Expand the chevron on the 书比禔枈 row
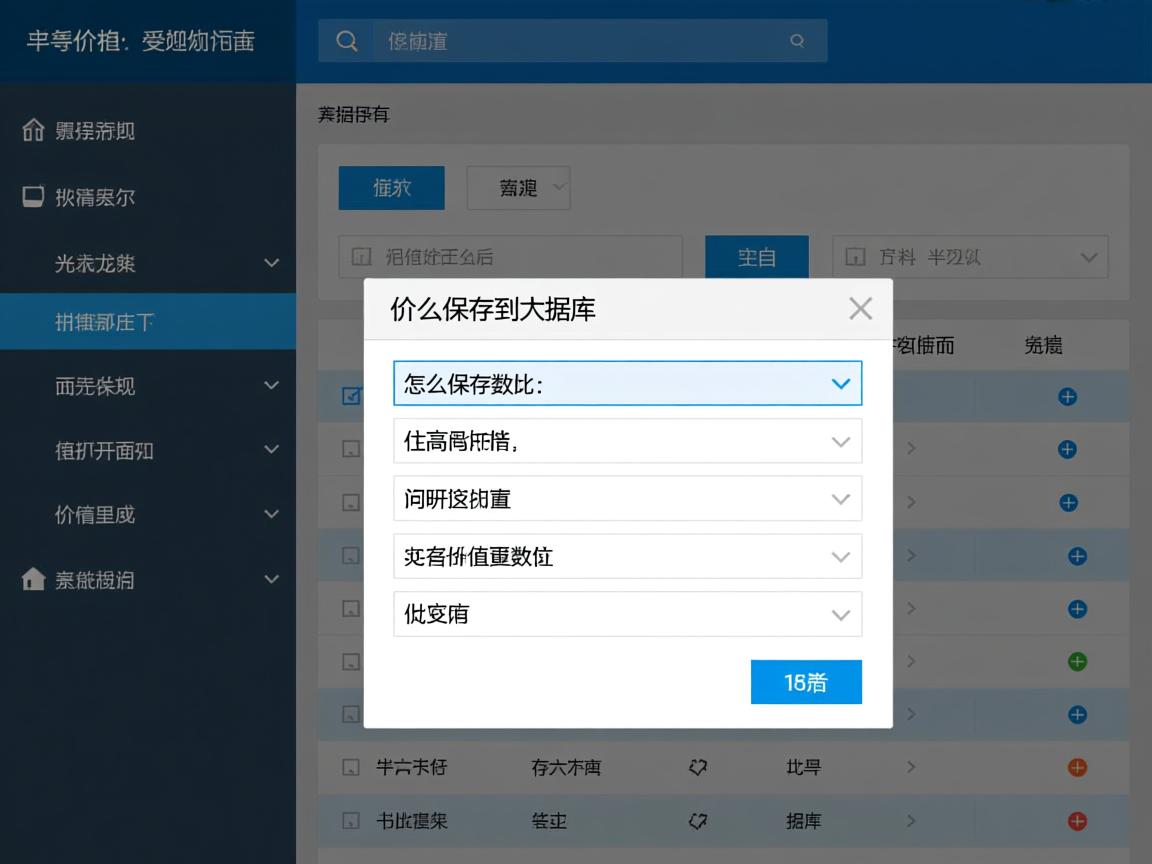This screenshot has height=864, width=1152. (910, 821)
